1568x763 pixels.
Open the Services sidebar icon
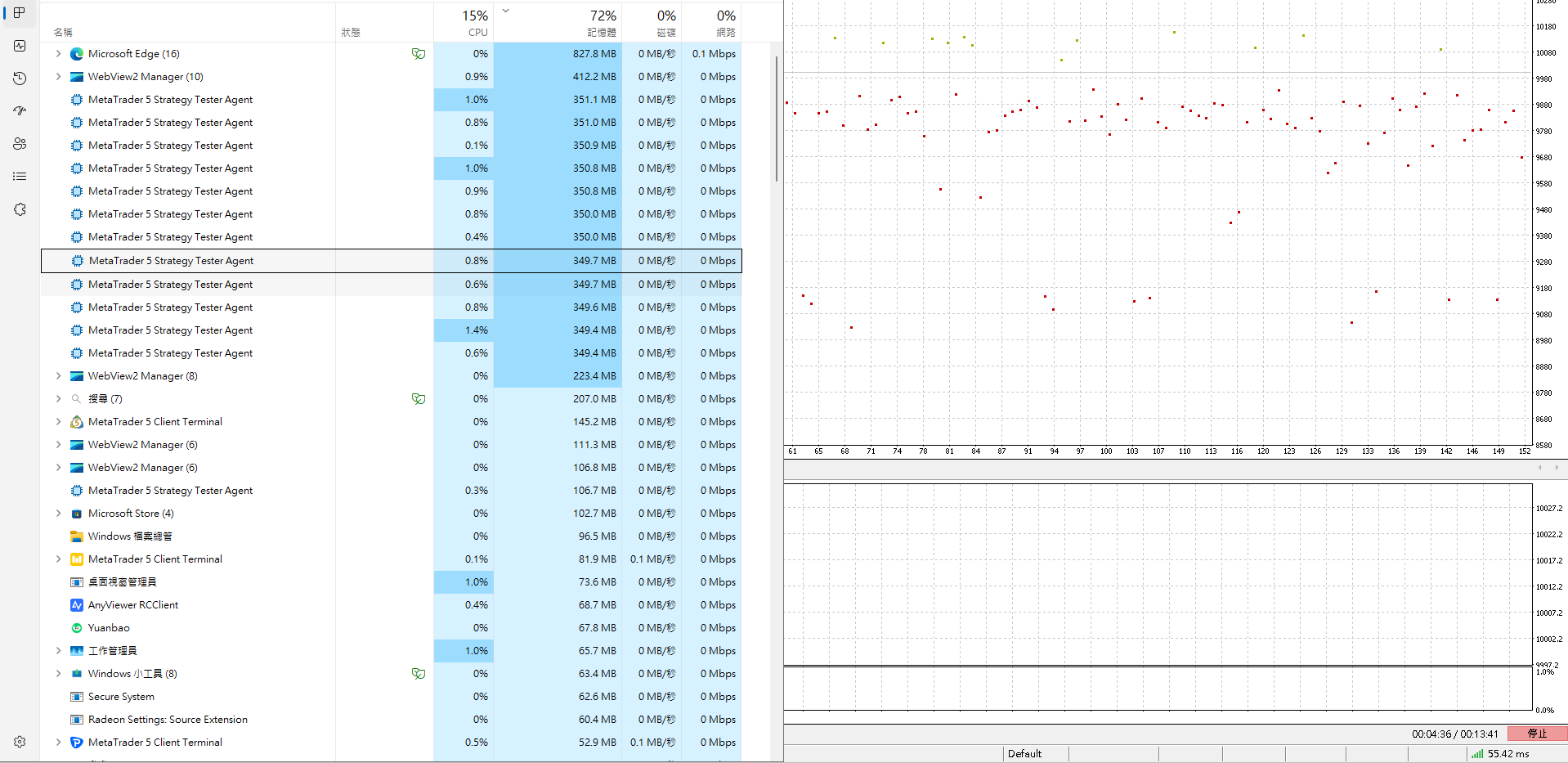click(20, 209)
